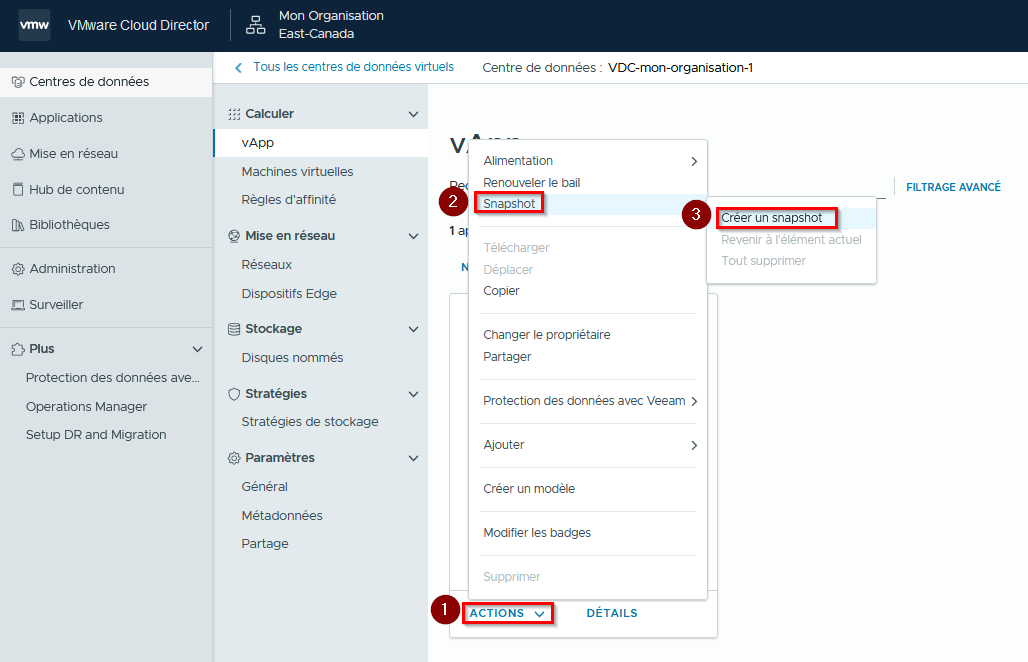
Task: Expand the Ajouter submenu arrow
Action: pyautogui.click(x=694, y=445)
